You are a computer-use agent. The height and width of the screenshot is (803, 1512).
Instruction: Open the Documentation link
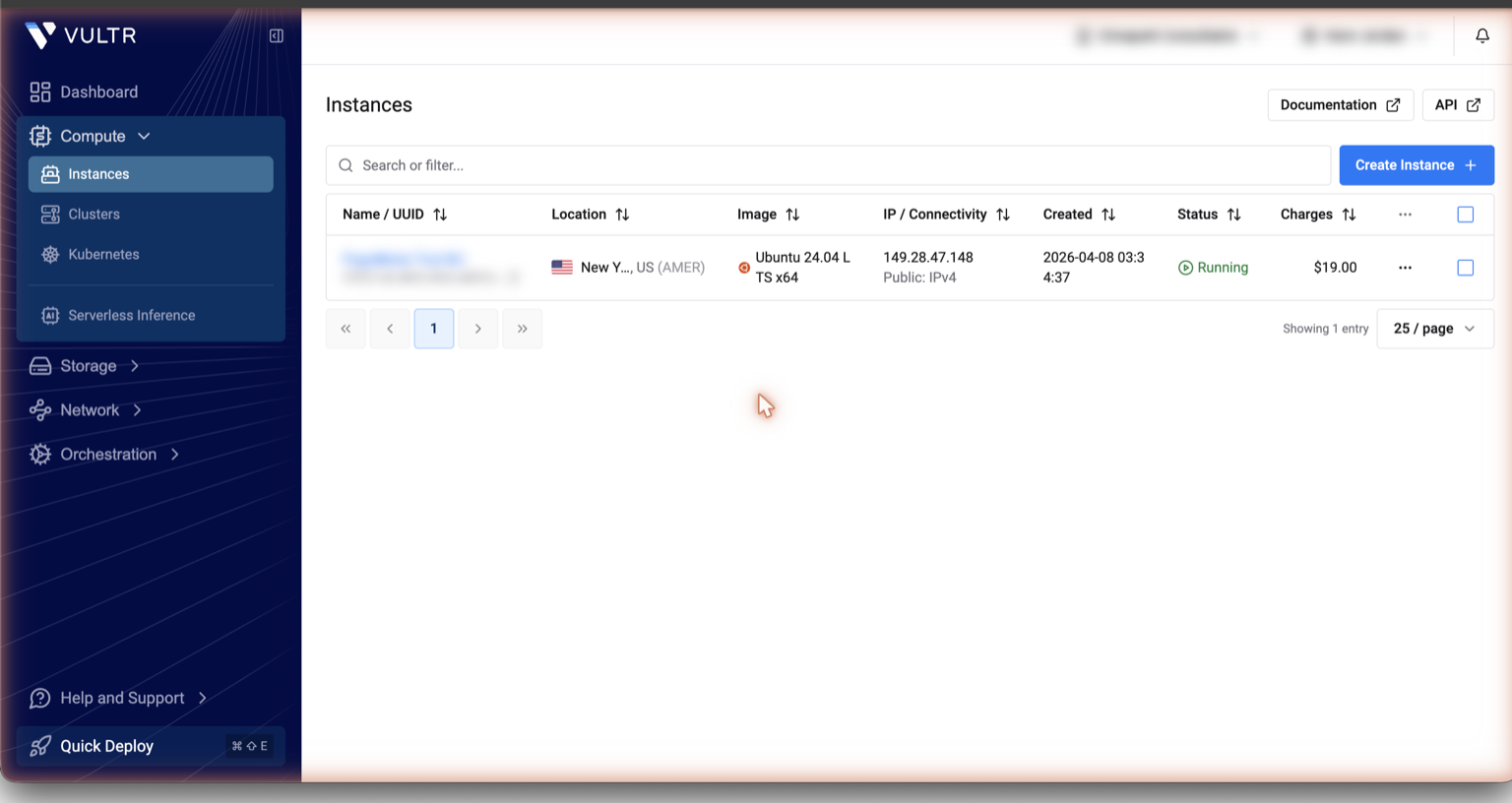[1340, 105]
